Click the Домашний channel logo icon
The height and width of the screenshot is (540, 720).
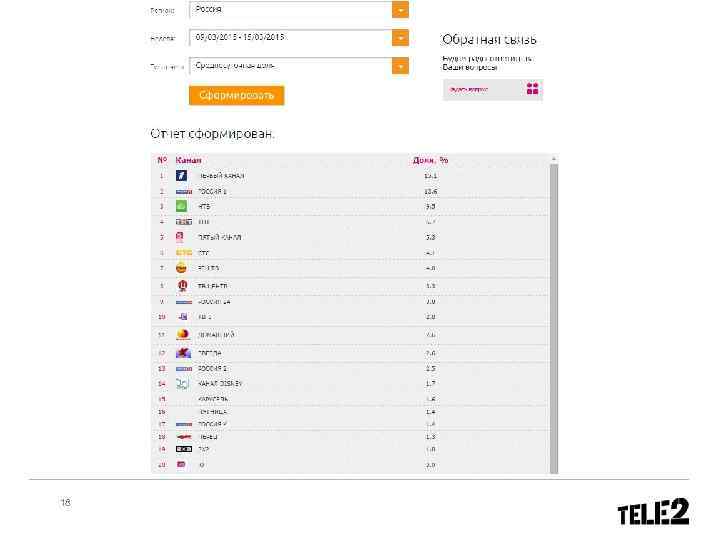click(183, 335)
